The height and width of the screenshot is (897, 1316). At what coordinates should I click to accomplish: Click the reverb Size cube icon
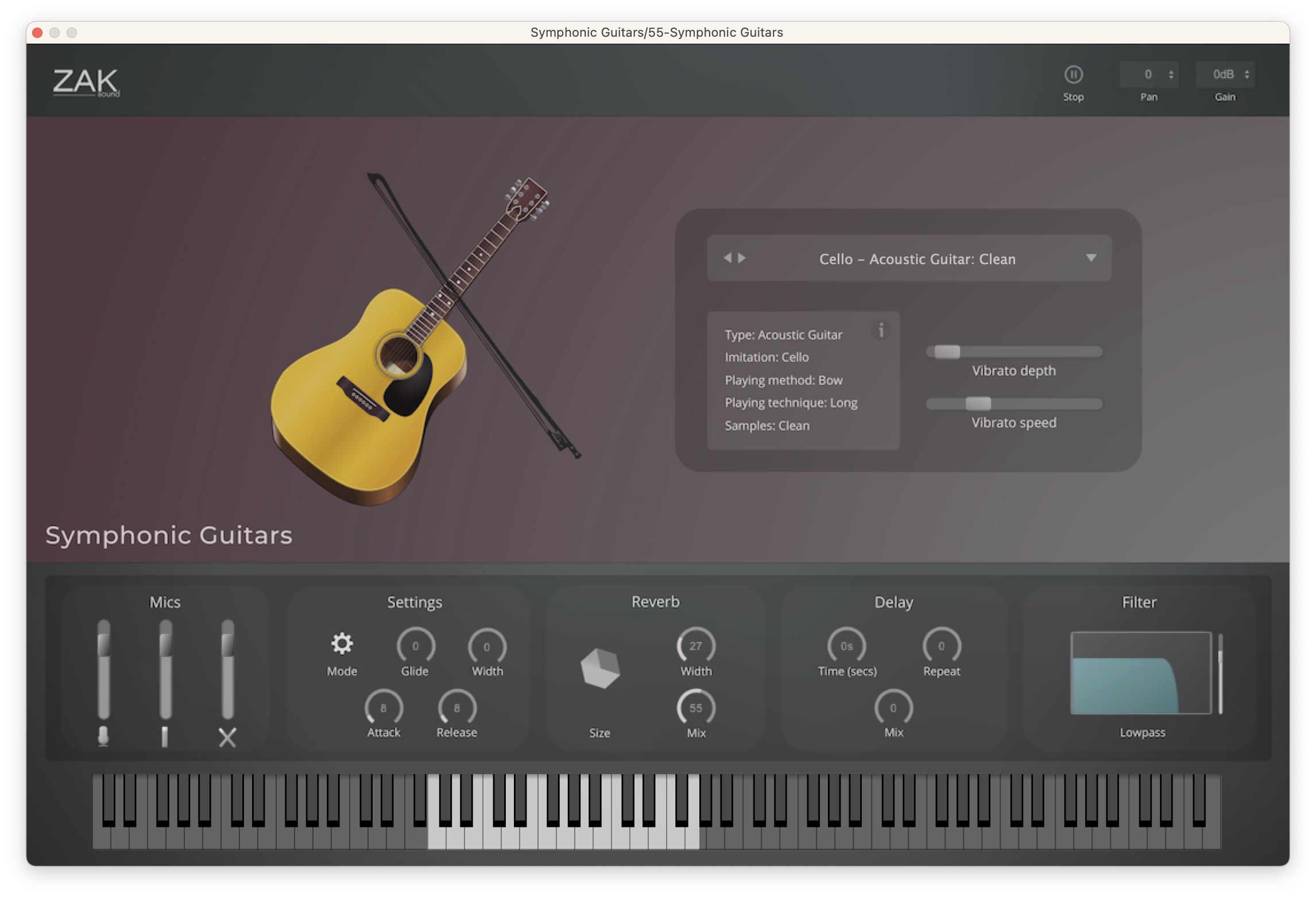pyautogui.click(x=600, y=668)
